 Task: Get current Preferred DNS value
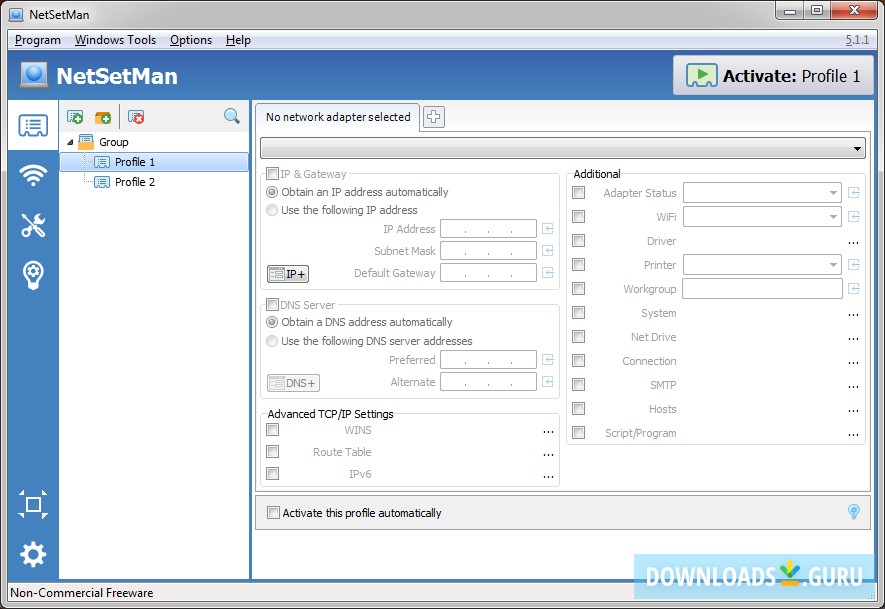pyautogui.click(x=547, y=360)
